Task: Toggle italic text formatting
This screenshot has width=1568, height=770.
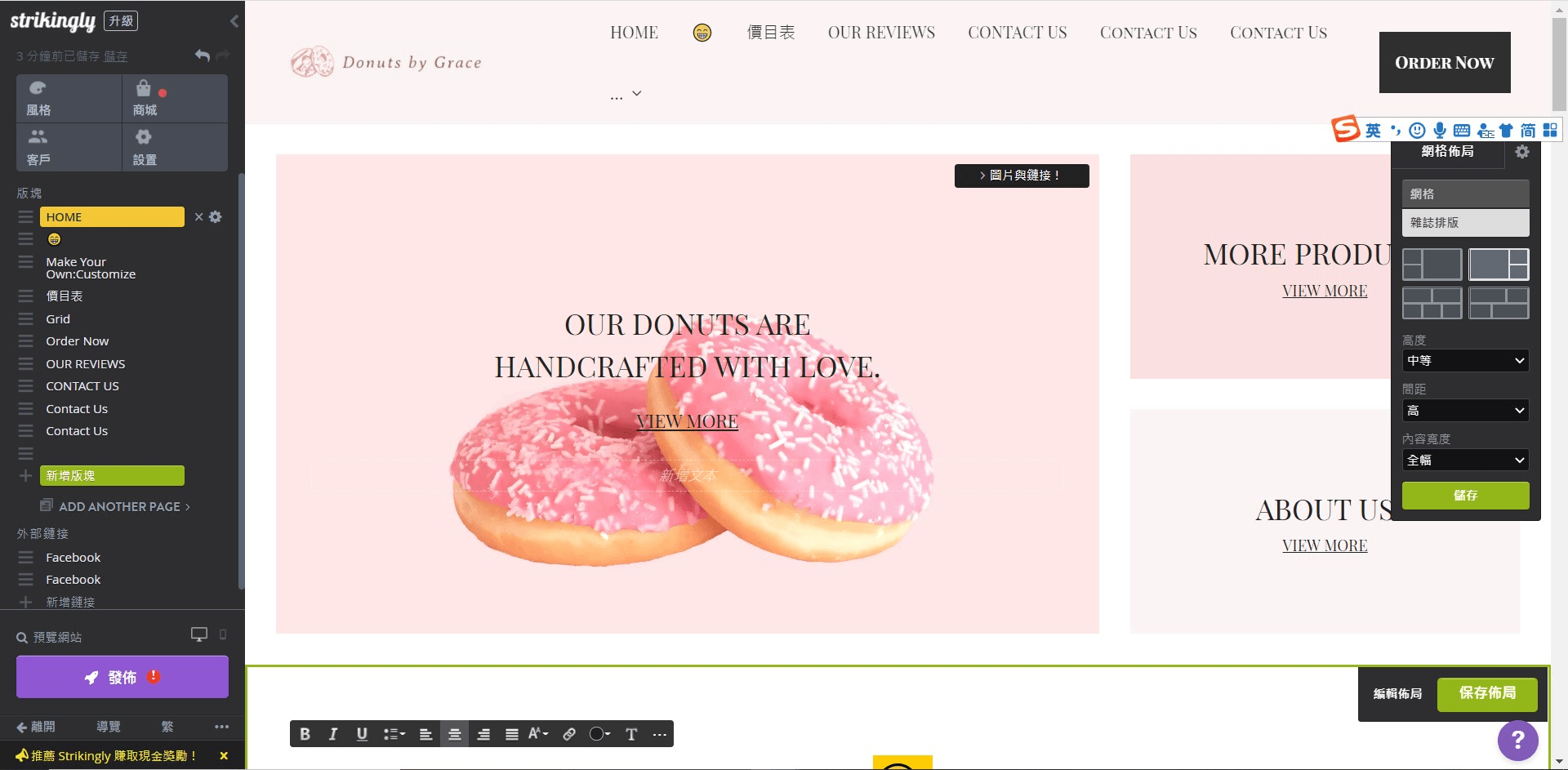Action: click(333, 734)
